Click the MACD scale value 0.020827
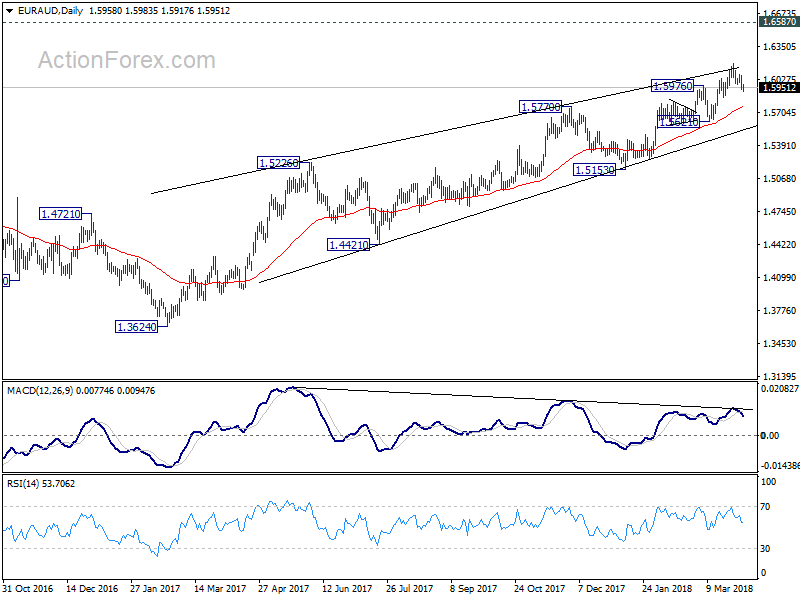 [x=780, y=389]
